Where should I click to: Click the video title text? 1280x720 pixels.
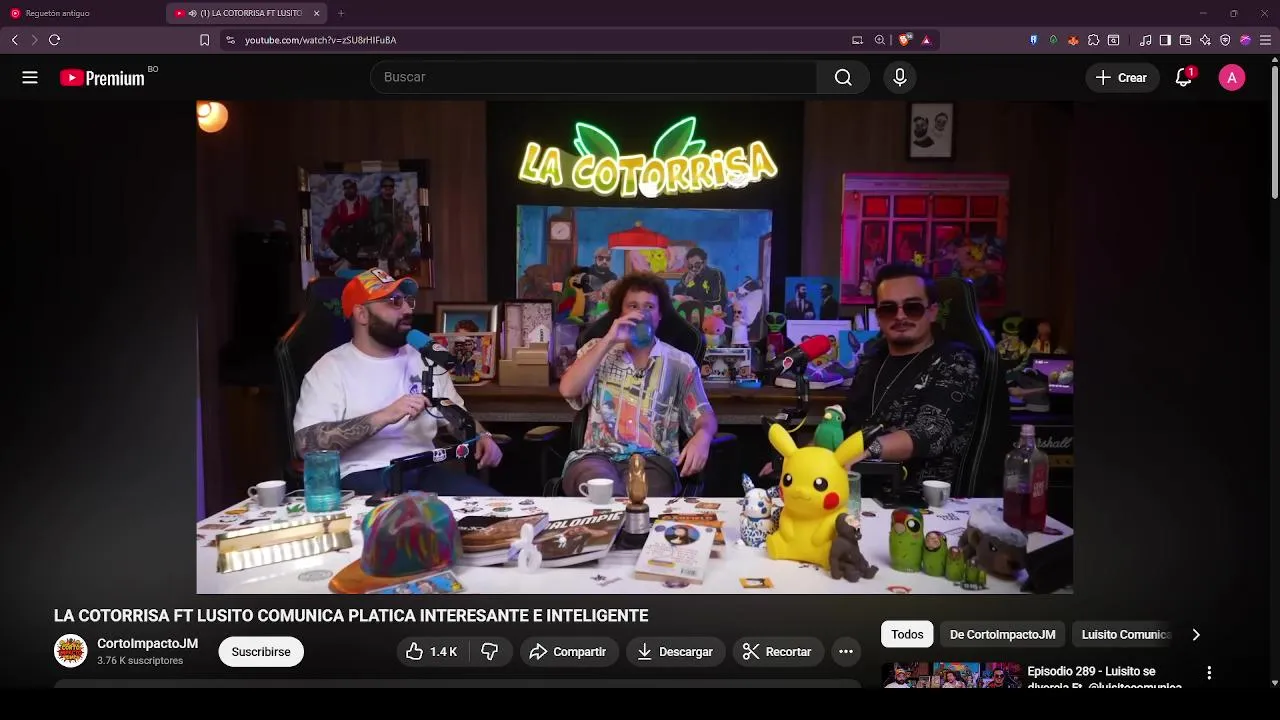click(x=351, y=616)
